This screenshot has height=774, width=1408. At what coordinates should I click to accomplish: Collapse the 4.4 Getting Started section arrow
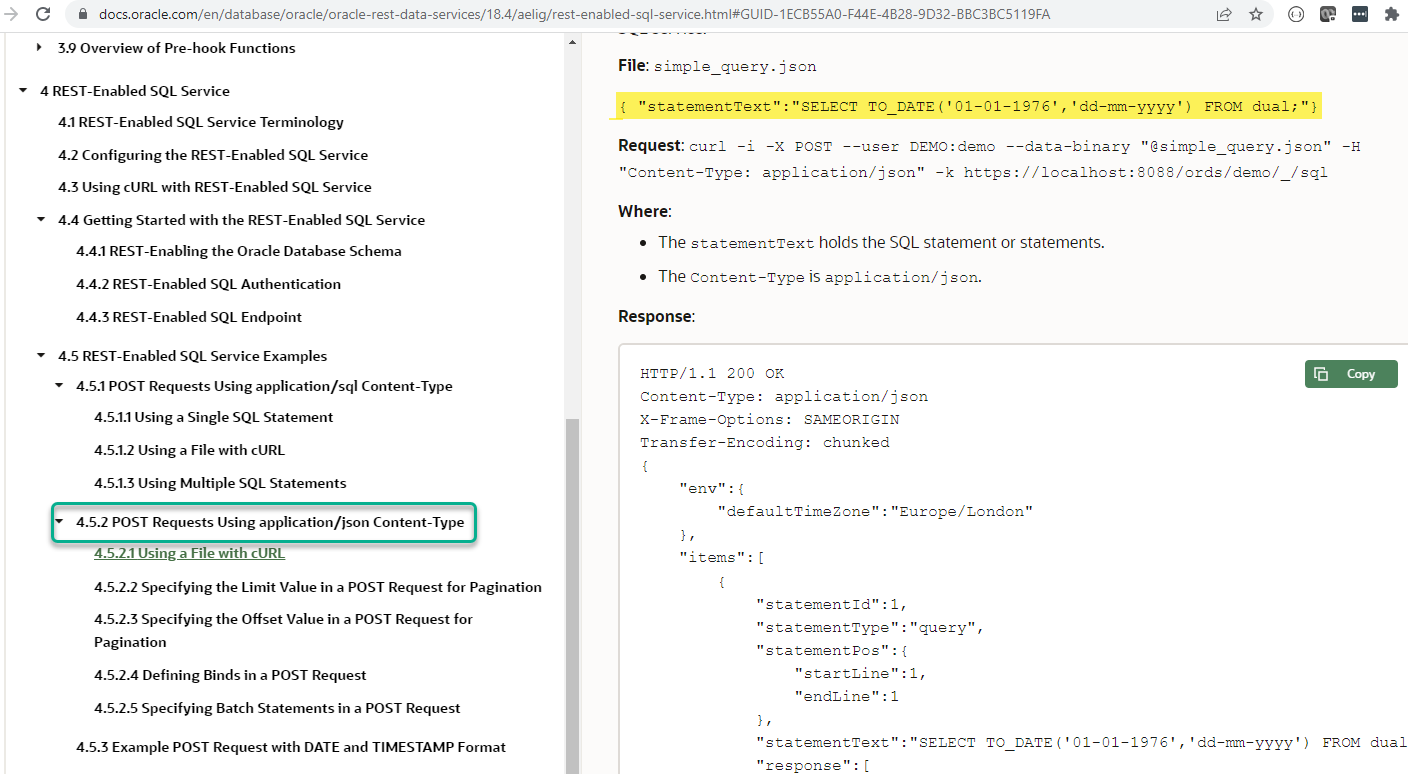(x=41, y=220)
